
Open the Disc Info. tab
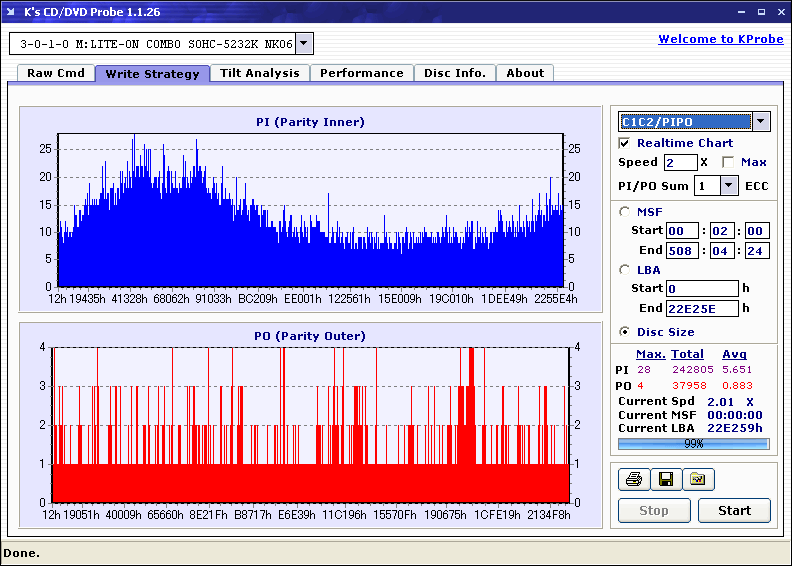click(x=455, y=73)
